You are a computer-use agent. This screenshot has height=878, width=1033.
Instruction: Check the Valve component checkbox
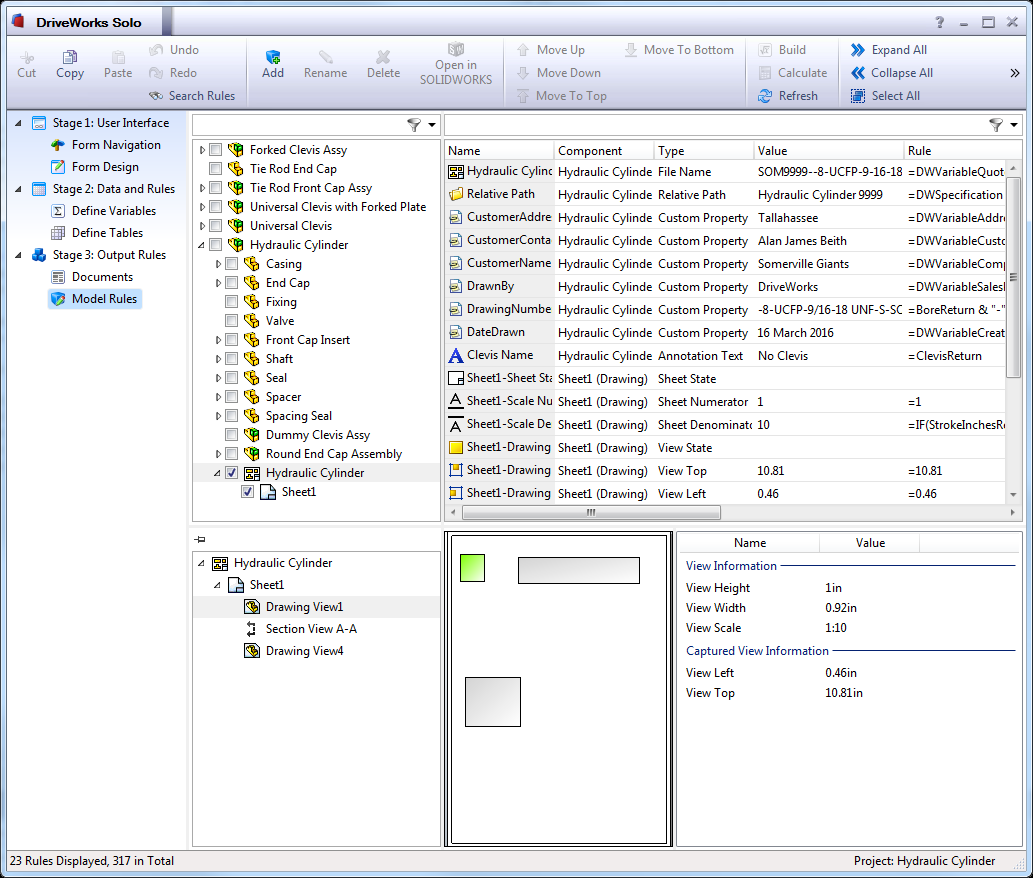tap(231, 321)
